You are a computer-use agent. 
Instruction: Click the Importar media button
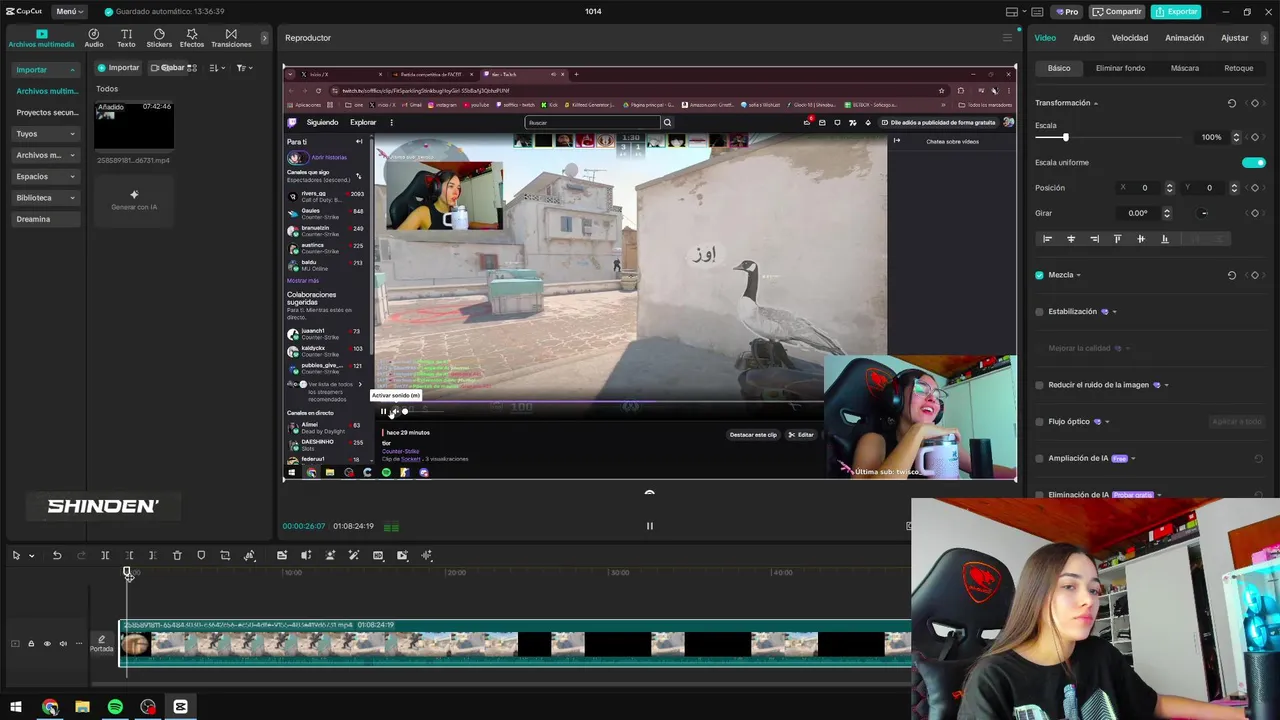tap(118, 68)
